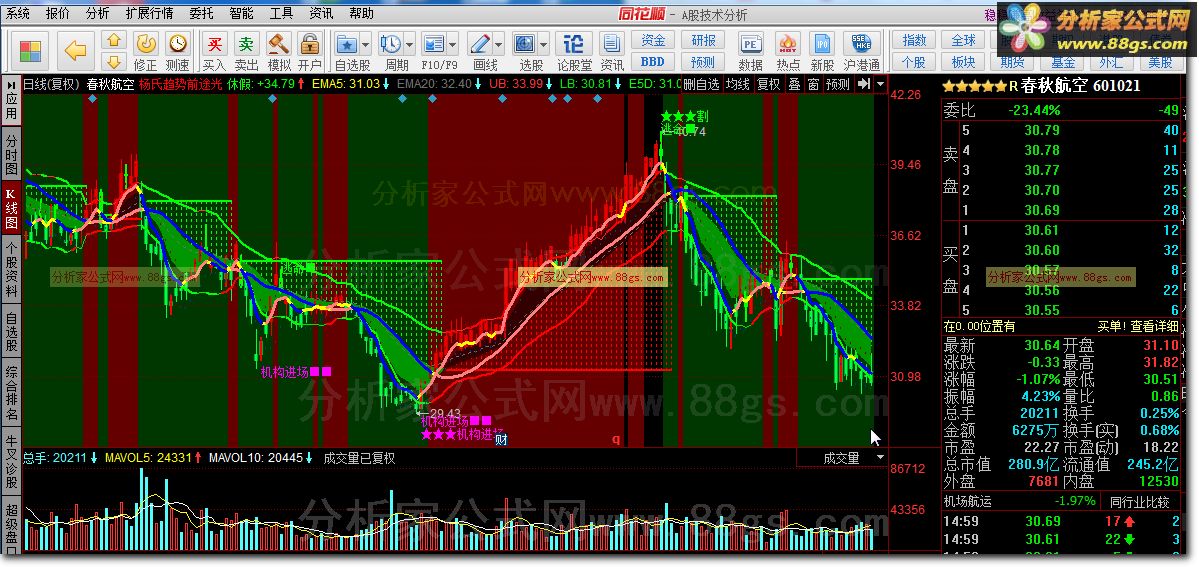Open the 扩展行情 menu
This screenshot has height=567, width=1199.
point(150,13)
